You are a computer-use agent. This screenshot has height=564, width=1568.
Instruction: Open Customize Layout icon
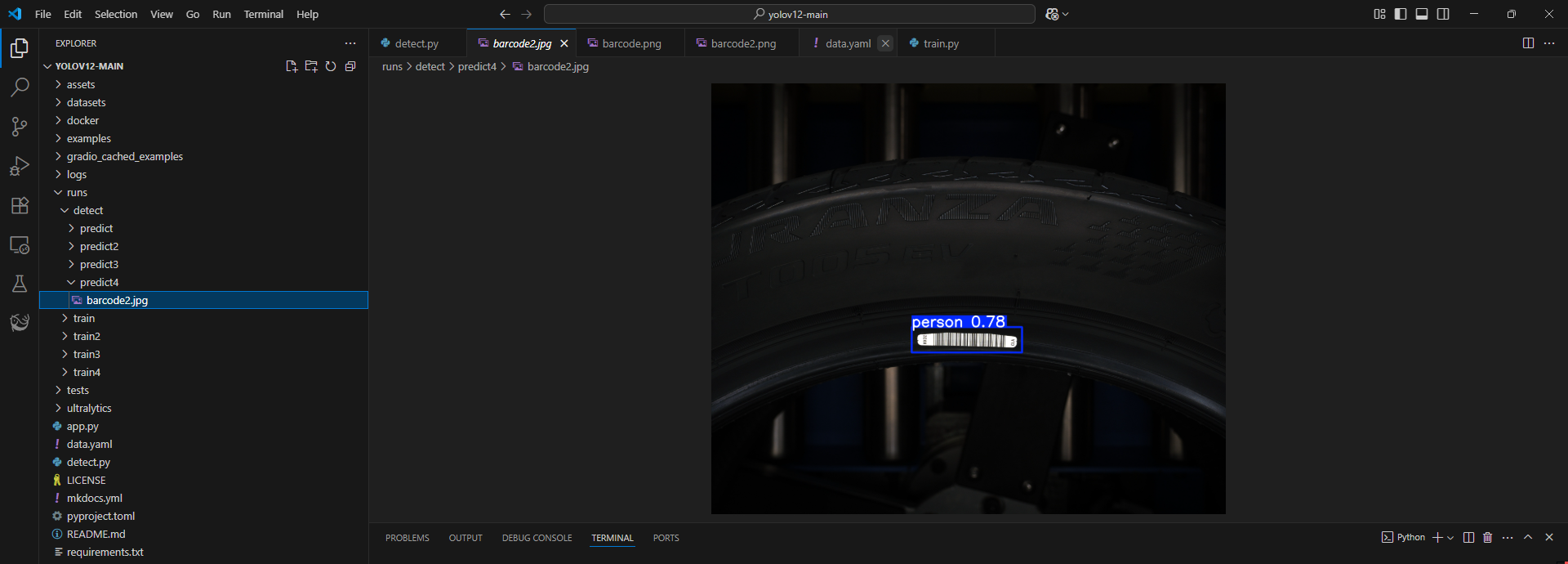pyautogui.click(x=1379, y=14)
